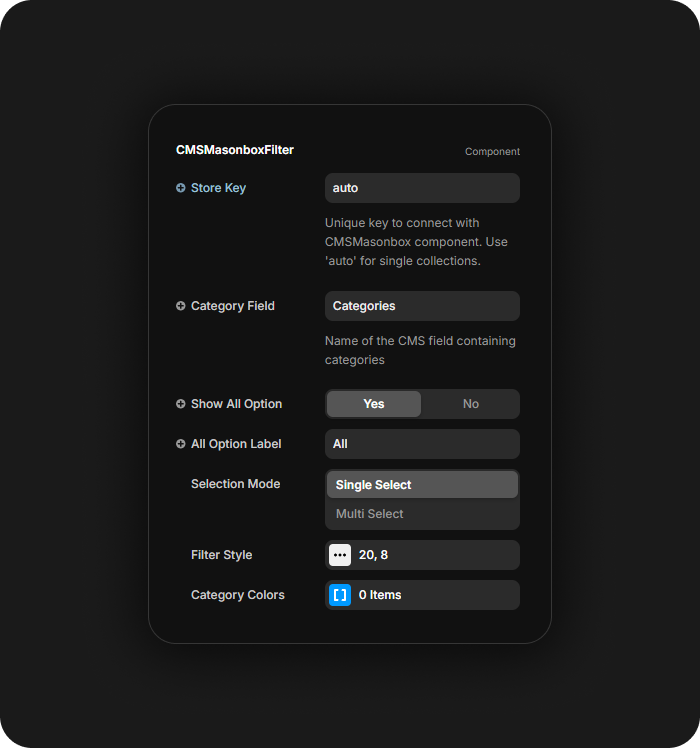700x748 pixels.
Task: Click the Store Key property label
Action: [218, 188]
